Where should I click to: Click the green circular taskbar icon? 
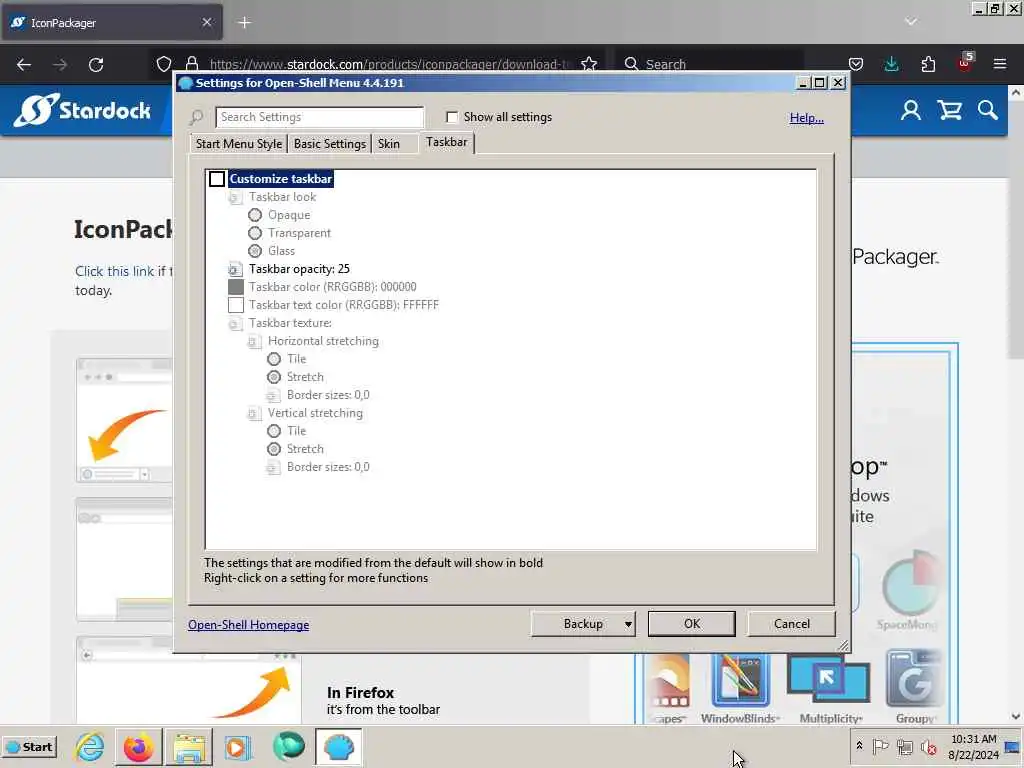tap(288, 746)
